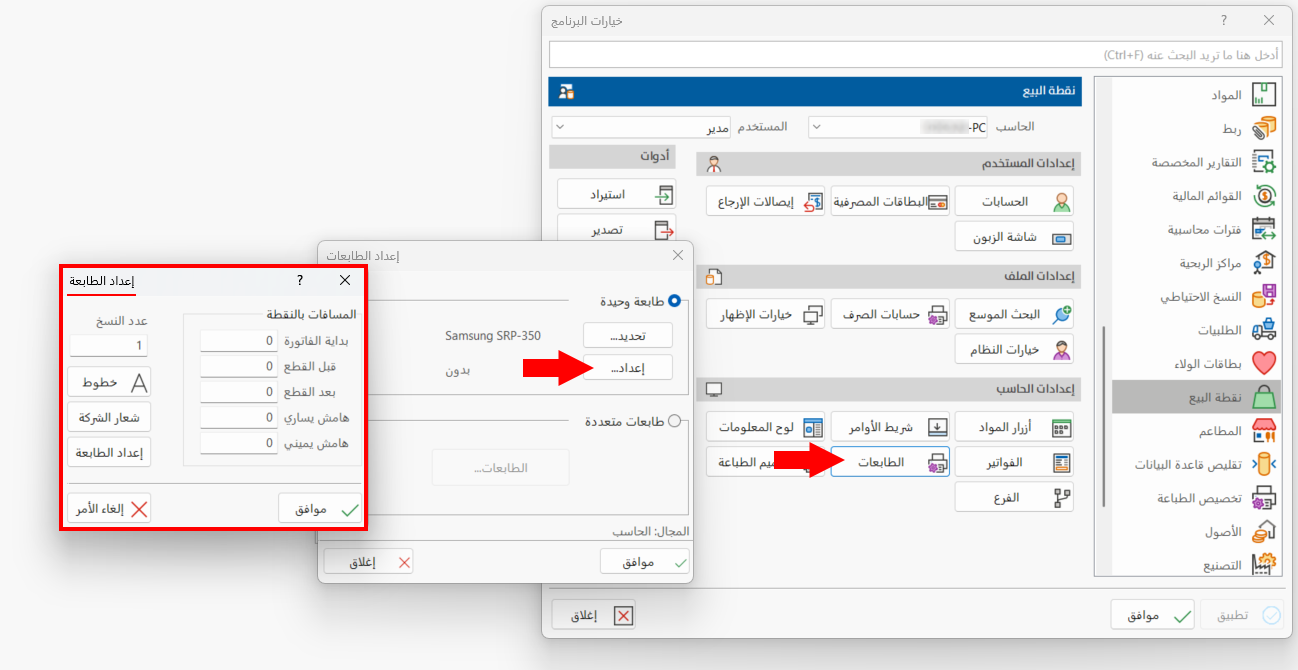This screenshot has height=670, width=1298.
Task: Open البحث الموسع file setting
Action: [x=1014, y=314]
